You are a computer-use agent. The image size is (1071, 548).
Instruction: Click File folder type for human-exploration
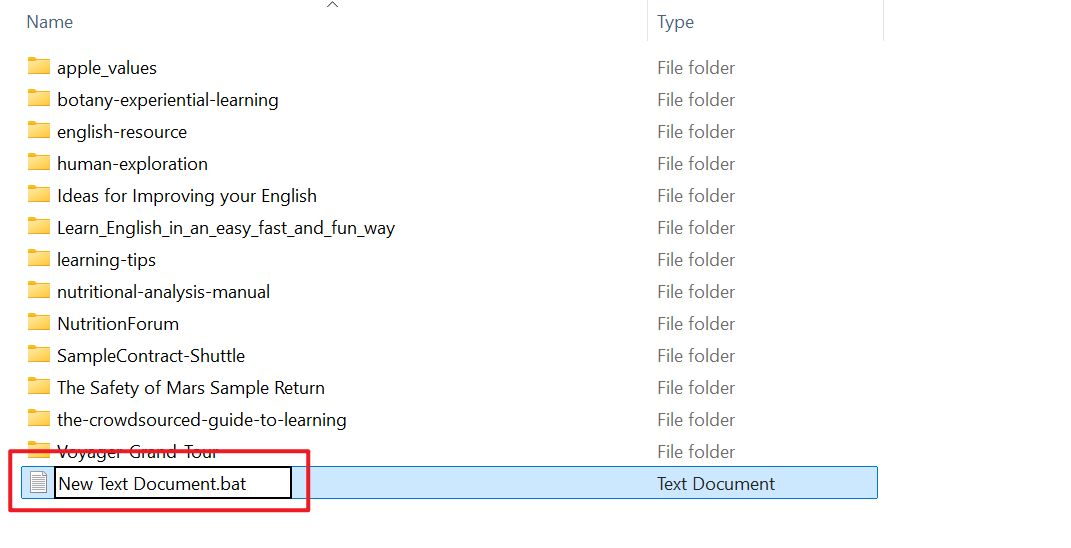click(x=696, y=164)
